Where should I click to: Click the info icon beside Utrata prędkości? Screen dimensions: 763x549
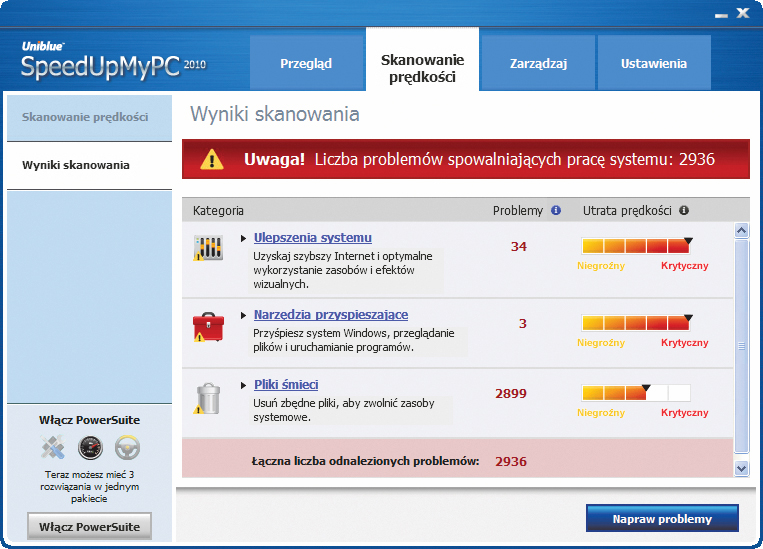point(684,211)
